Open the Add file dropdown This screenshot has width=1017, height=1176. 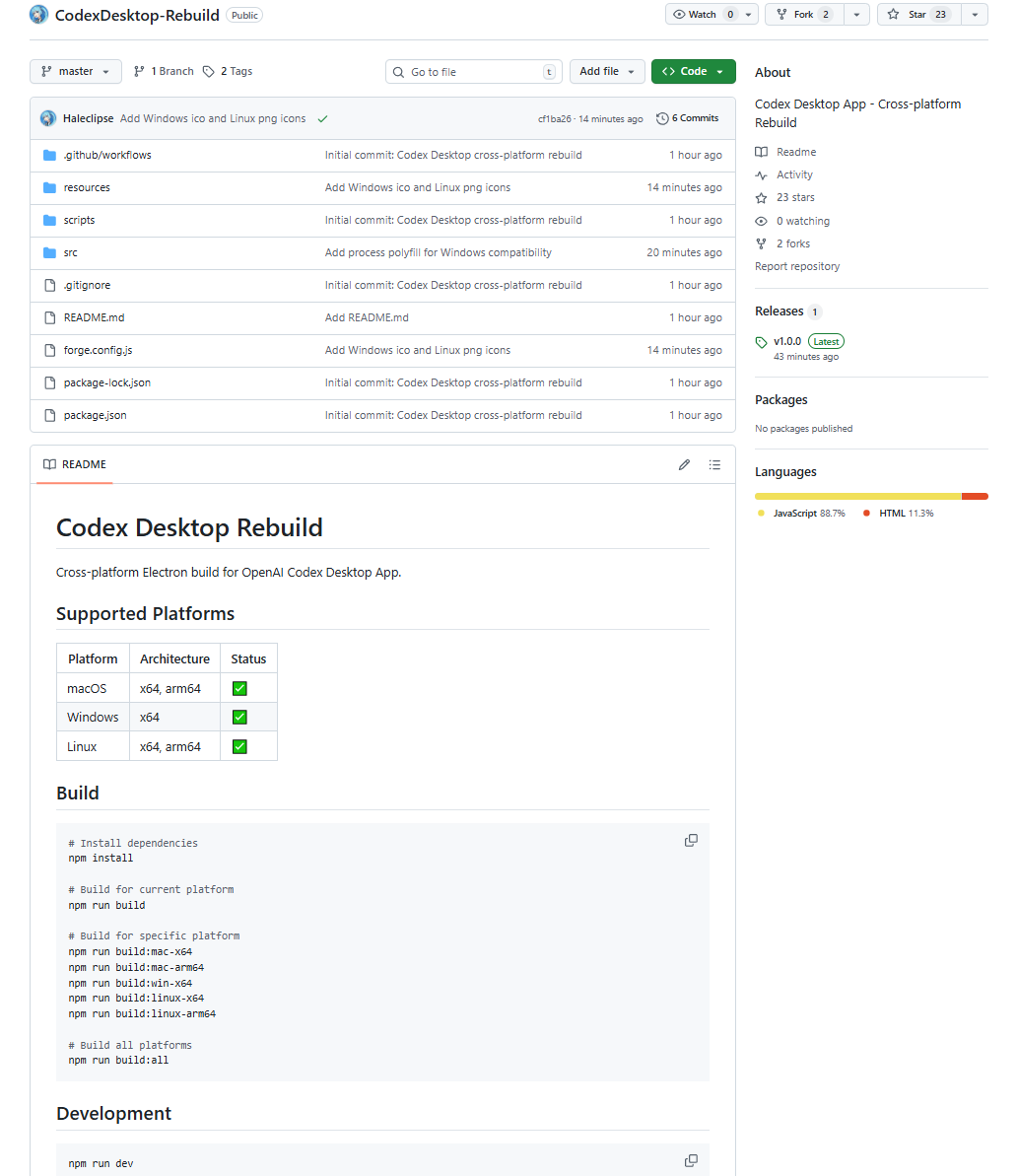tap(606, 71)
